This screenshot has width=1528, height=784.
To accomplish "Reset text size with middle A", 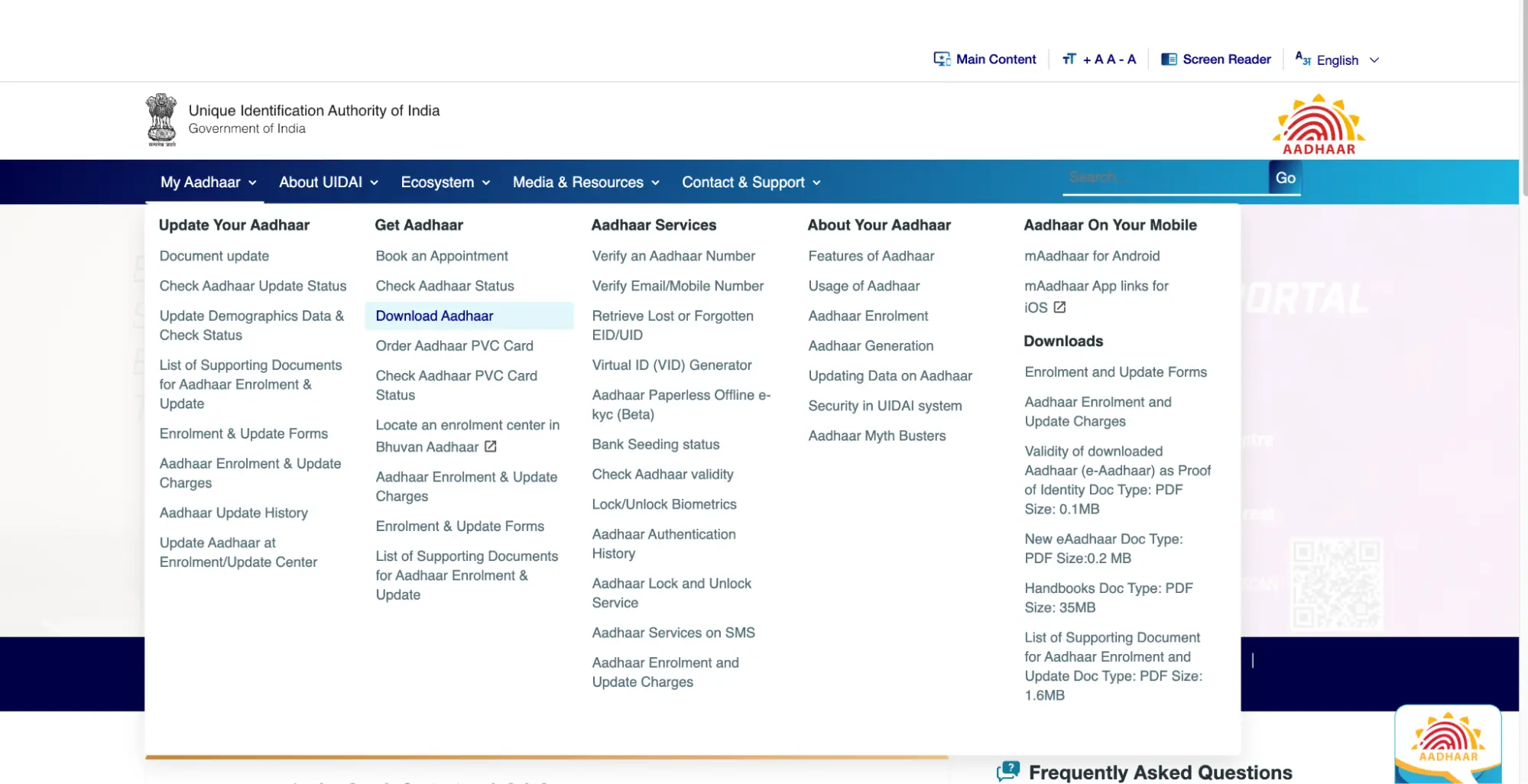I will tap(1111, 59).
